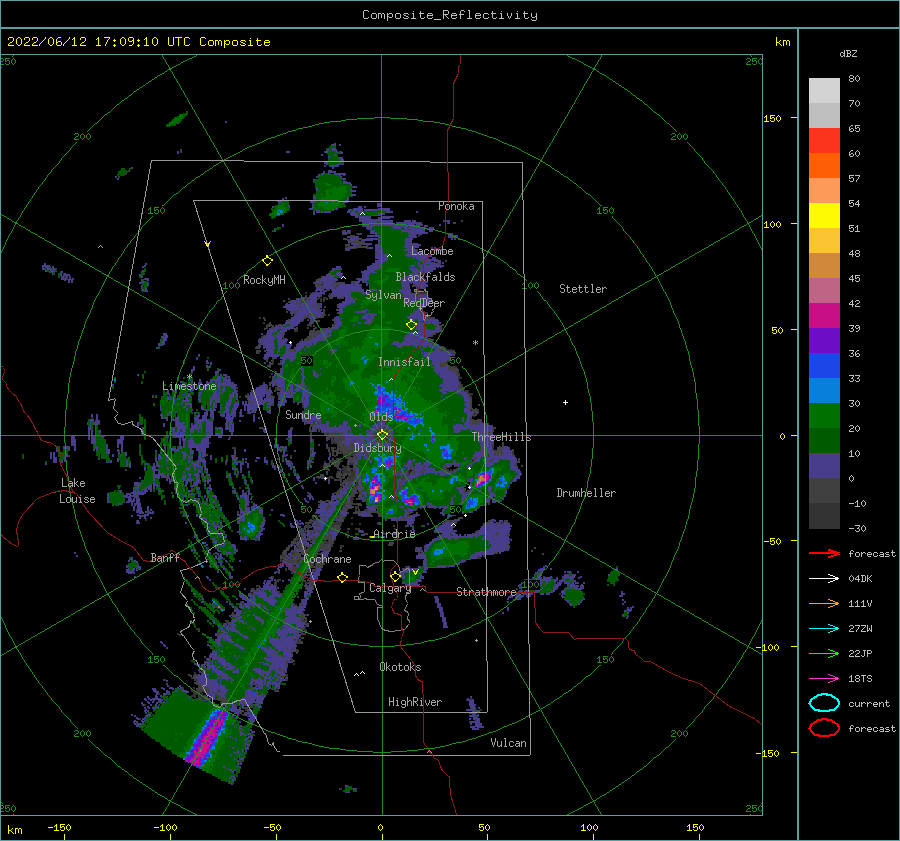This screenshot has height=841, width=900.
Task: Click the magenta beam spike at lower left
Action: [x=208, y=739]
